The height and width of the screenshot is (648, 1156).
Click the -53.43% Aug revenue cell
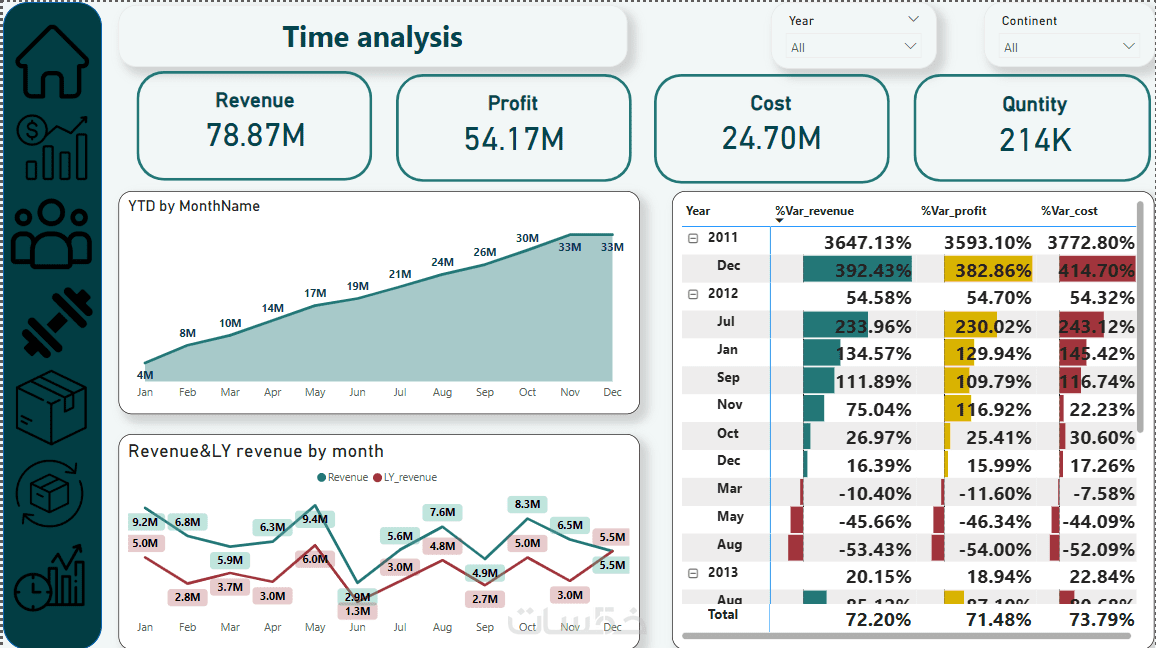pyautogui.click(x=874, y=549)
